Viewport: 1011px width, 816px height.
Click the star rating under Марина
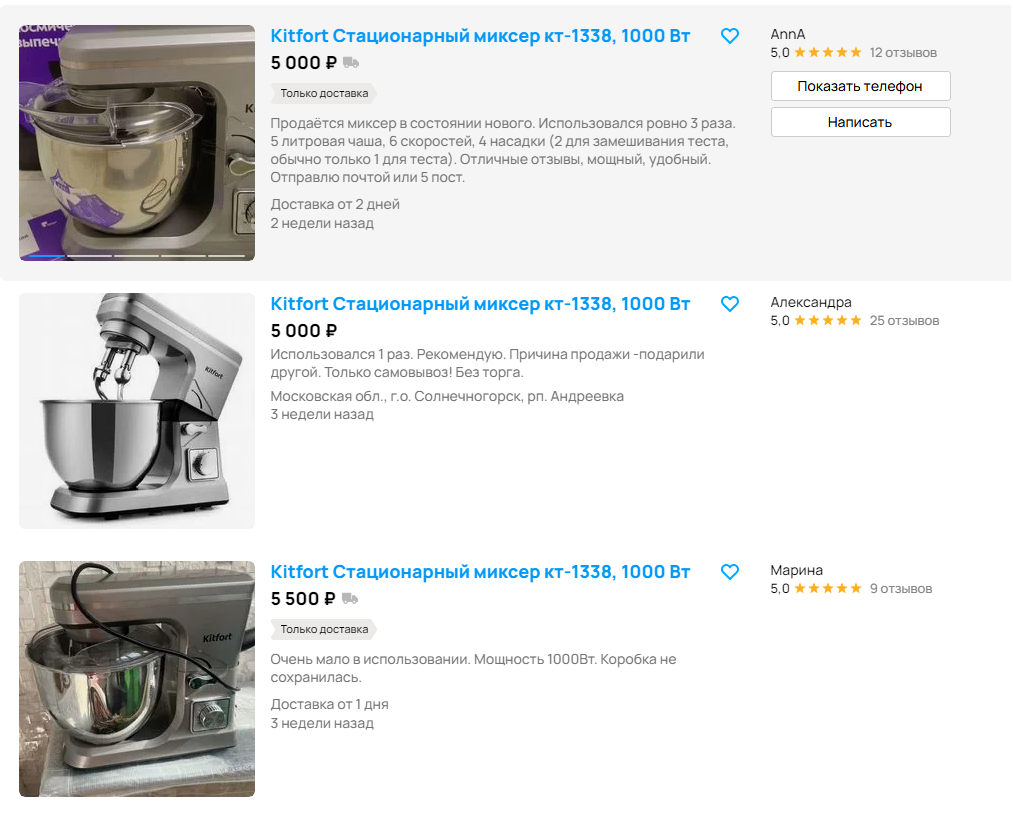point(827,589)
